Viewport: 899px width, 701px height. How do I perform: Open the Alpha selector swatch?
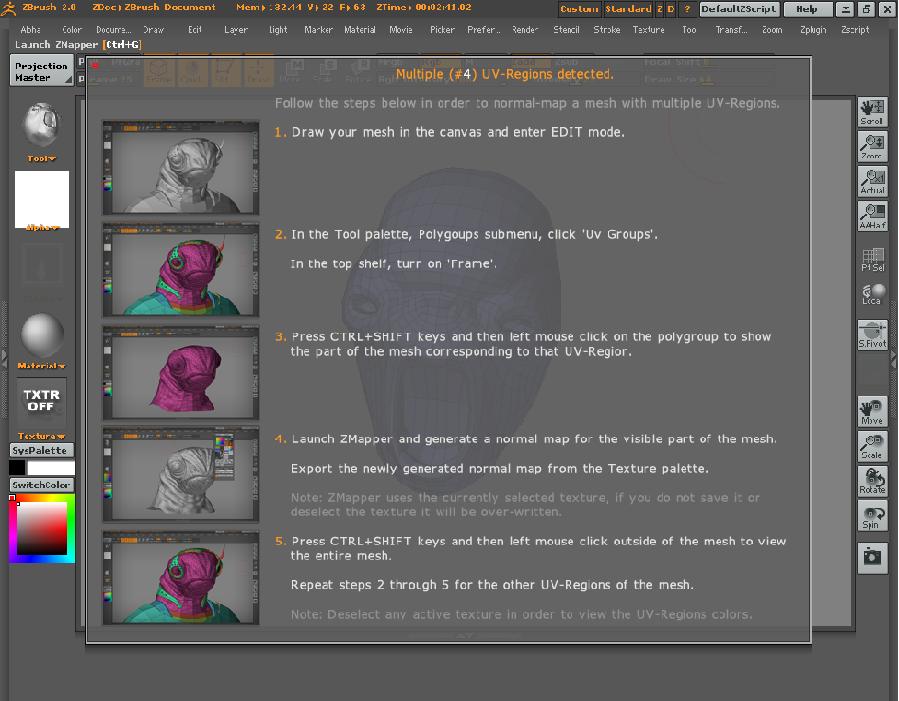(x=41, y=199)
